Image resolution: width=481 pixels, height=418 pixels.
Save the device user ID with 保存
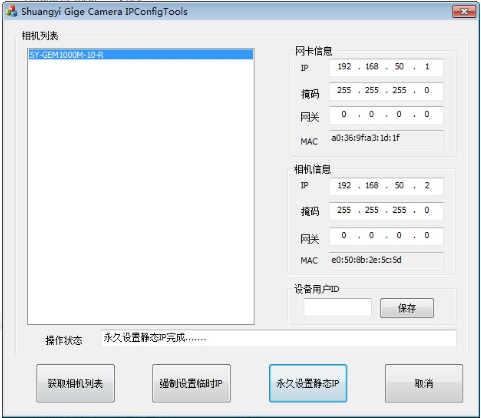[x=407, y=308]
